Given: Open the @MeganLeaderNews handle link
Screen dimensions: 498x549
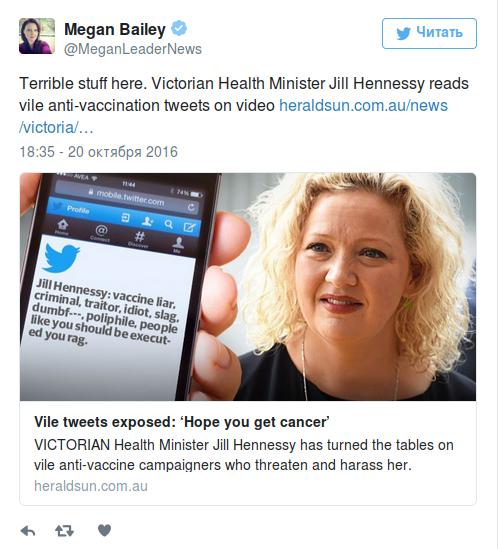Looking at the screenshot, I should (133, 49).
